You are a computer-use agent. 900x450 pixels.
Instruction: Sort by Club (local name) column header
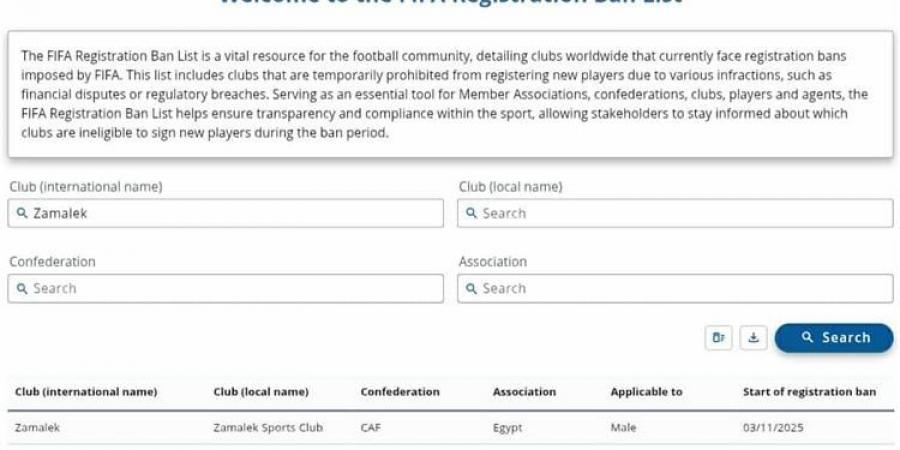261,392
